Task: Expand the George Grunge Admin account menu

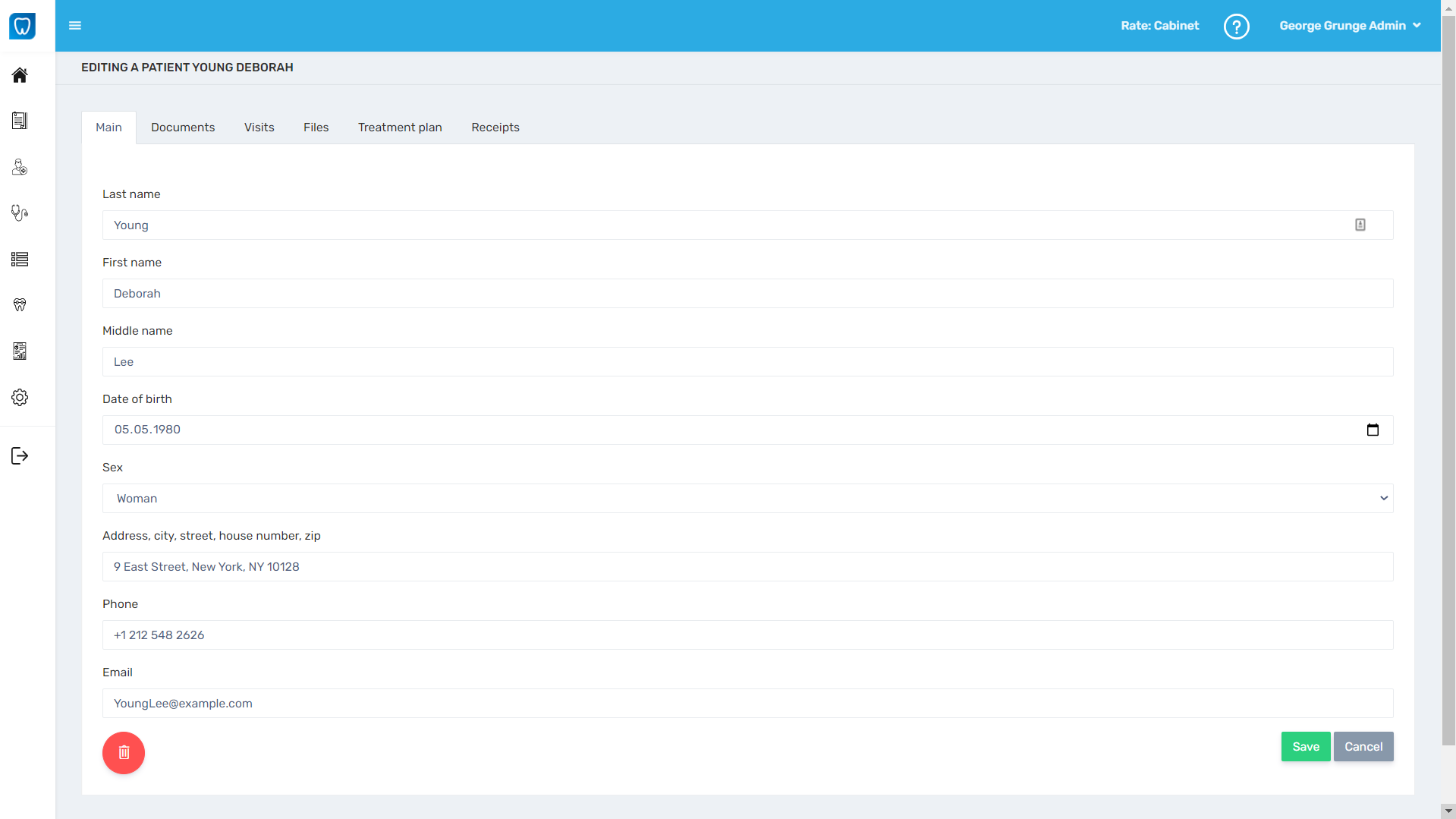Action: click(1351, 25)
